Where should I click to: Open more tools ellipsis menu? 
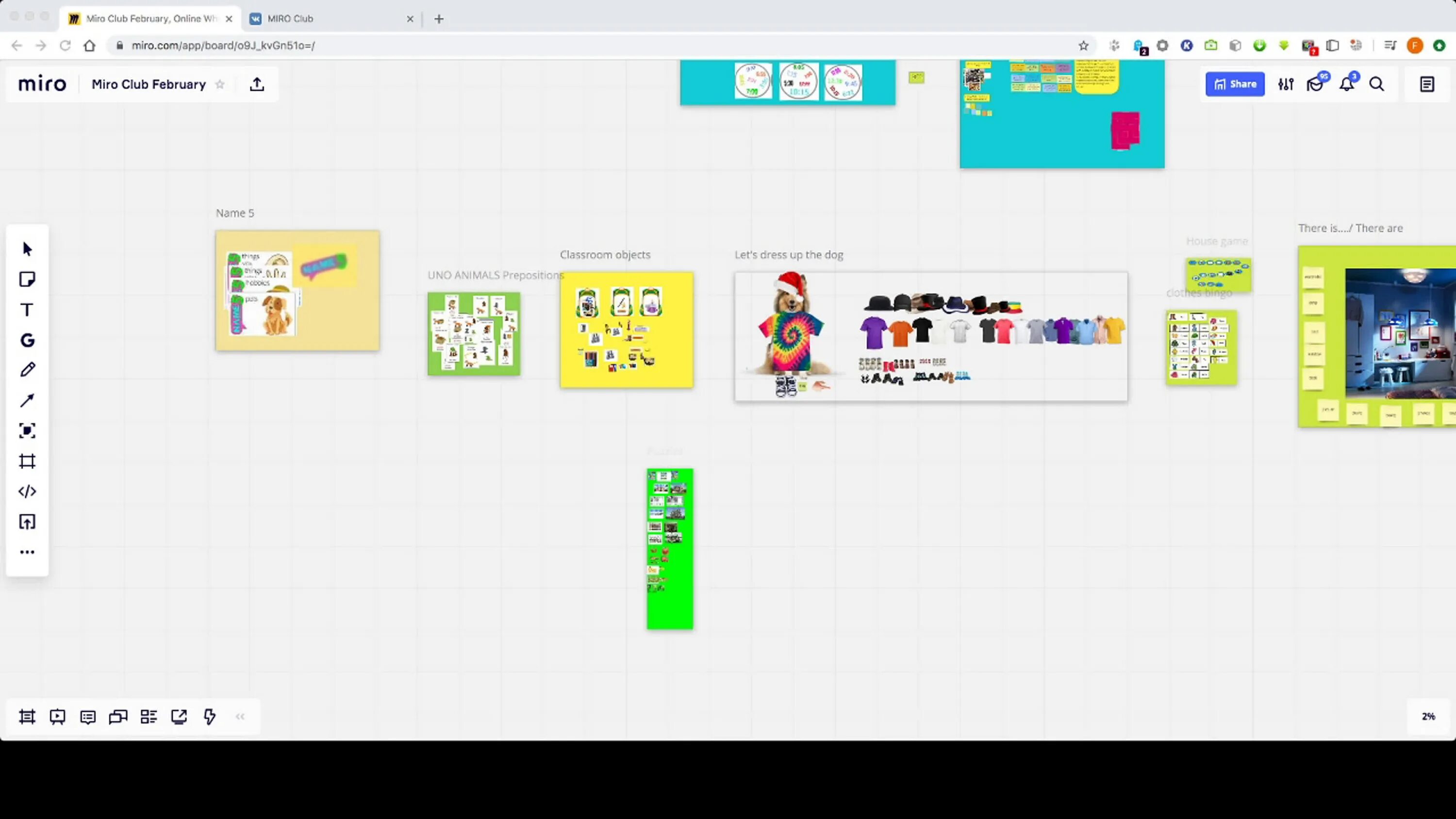(27, 552)
